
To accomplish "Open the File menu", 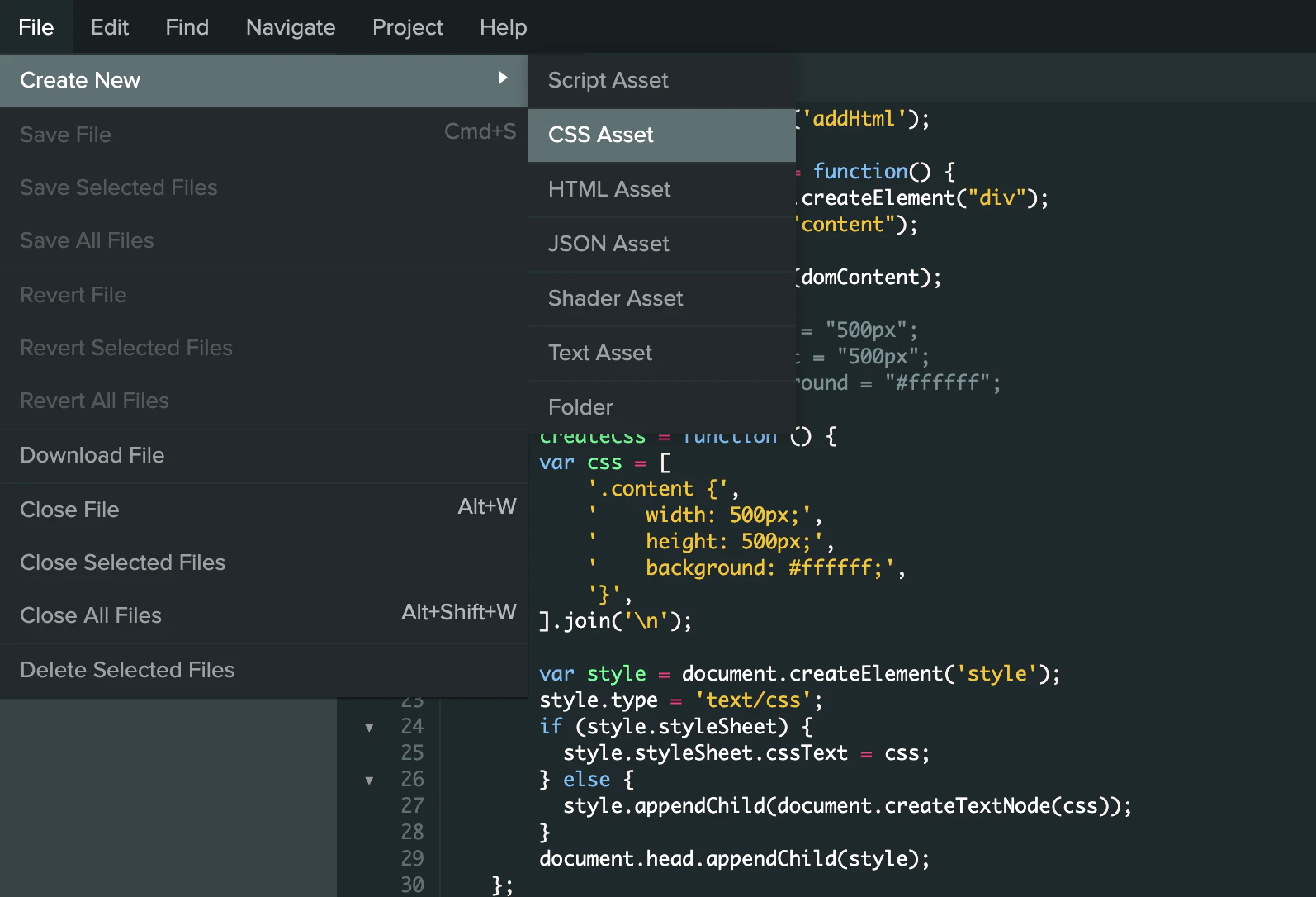I will [36, 27].
